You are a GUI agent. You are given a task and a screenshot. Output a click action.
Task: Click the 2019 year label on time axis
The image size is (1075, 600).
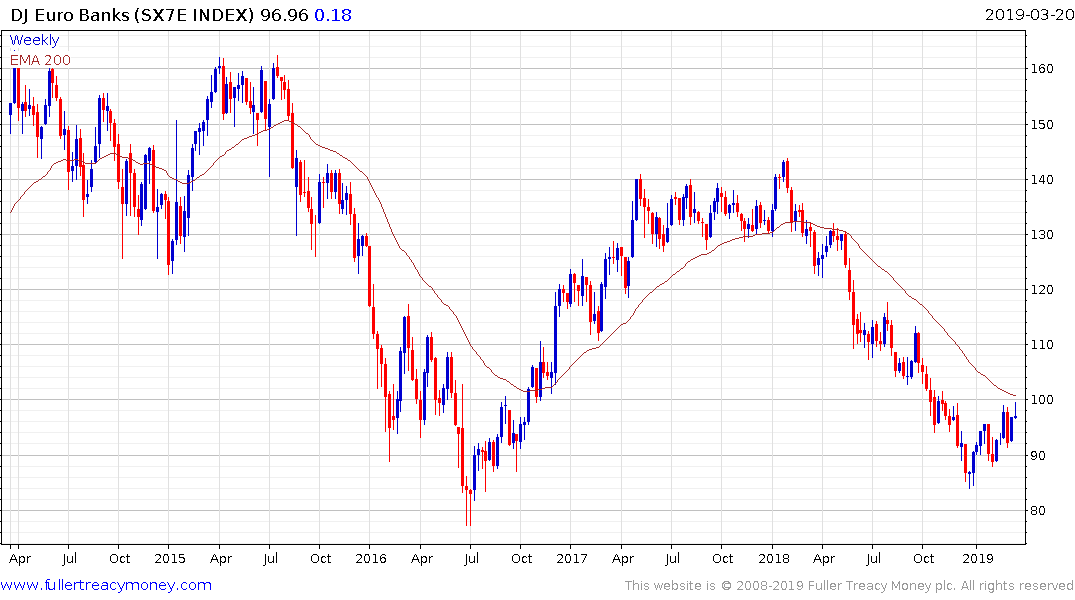978,558
